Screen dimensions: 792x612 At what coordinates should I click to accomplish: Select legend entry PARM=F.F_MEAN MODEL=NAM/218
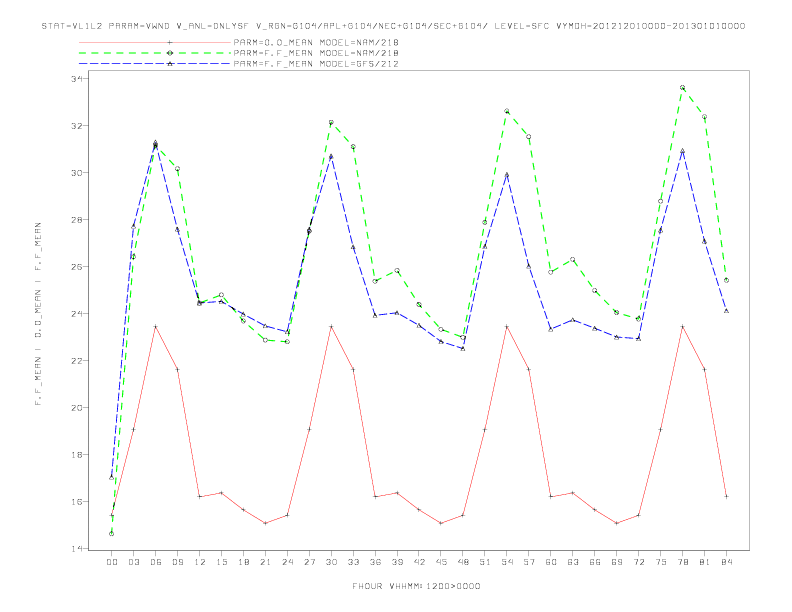316,53
